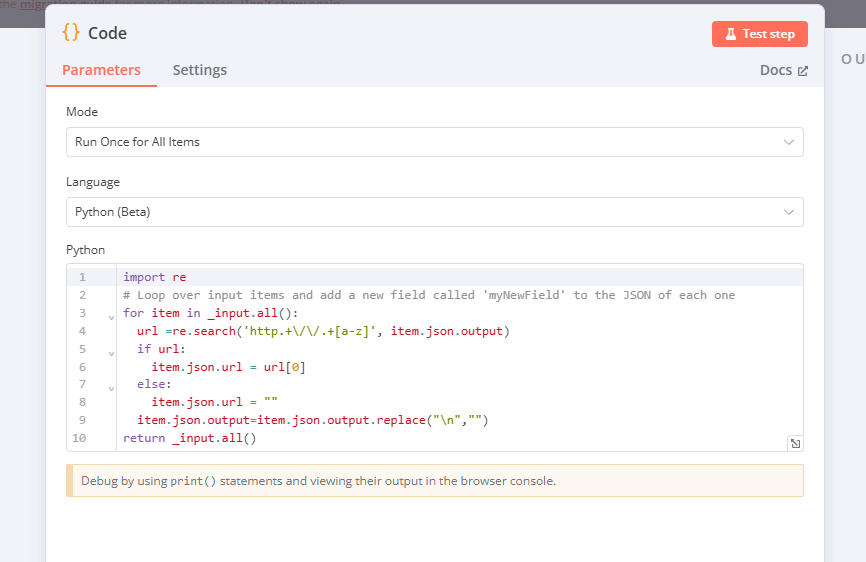Click the item.json.url = url[0] line
The width and height of the screenshot is (866, 562).
[228, 367]
